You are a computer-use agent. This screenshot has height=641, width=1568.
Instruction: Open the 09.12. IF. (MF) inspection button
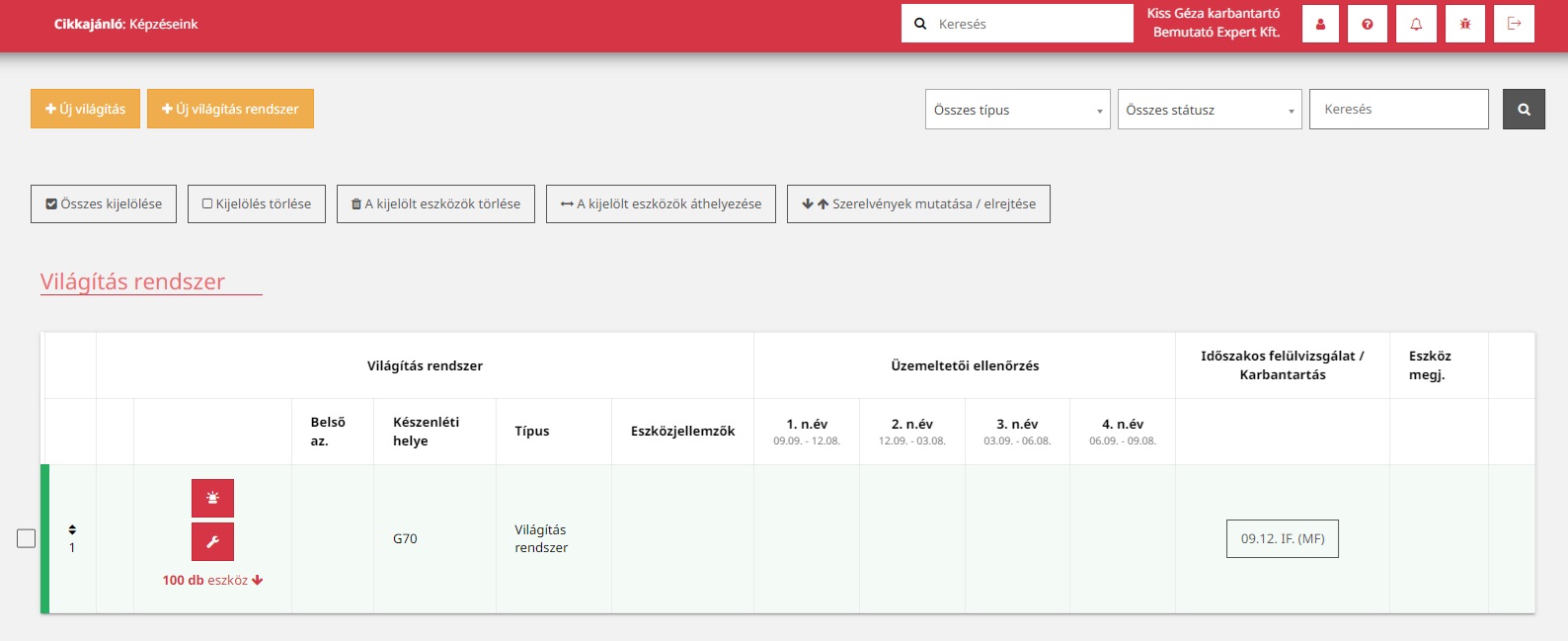click(1283, 538)
